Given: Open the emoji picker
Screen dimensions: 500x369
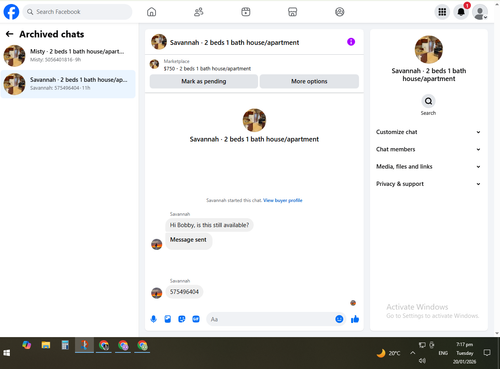Looking at the screenshot, I should click(339, 319).
